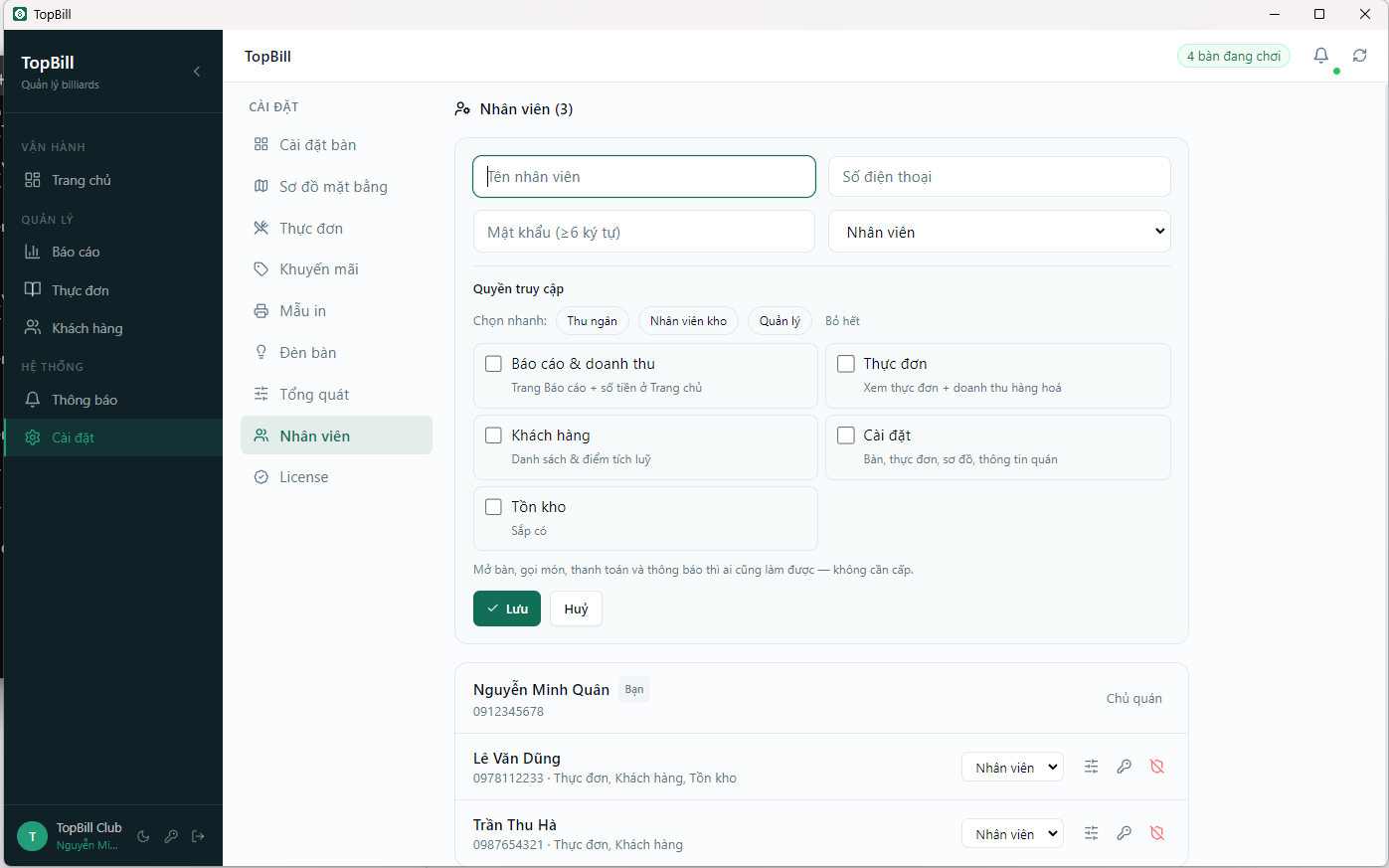Click the logout icon at sidebar bottom
The height and width of the screenshot is (868, 1389).
tap(198, 836)
